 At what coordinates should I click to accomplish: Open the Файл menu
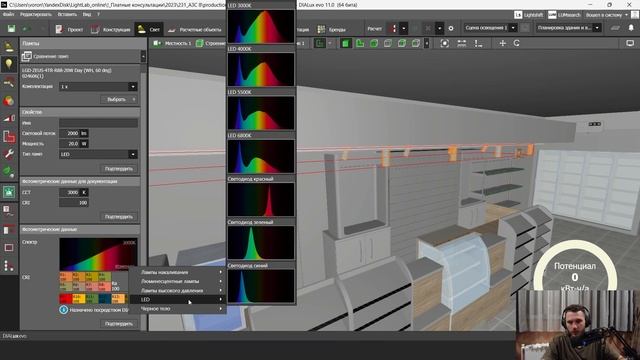tap(9, 14)
